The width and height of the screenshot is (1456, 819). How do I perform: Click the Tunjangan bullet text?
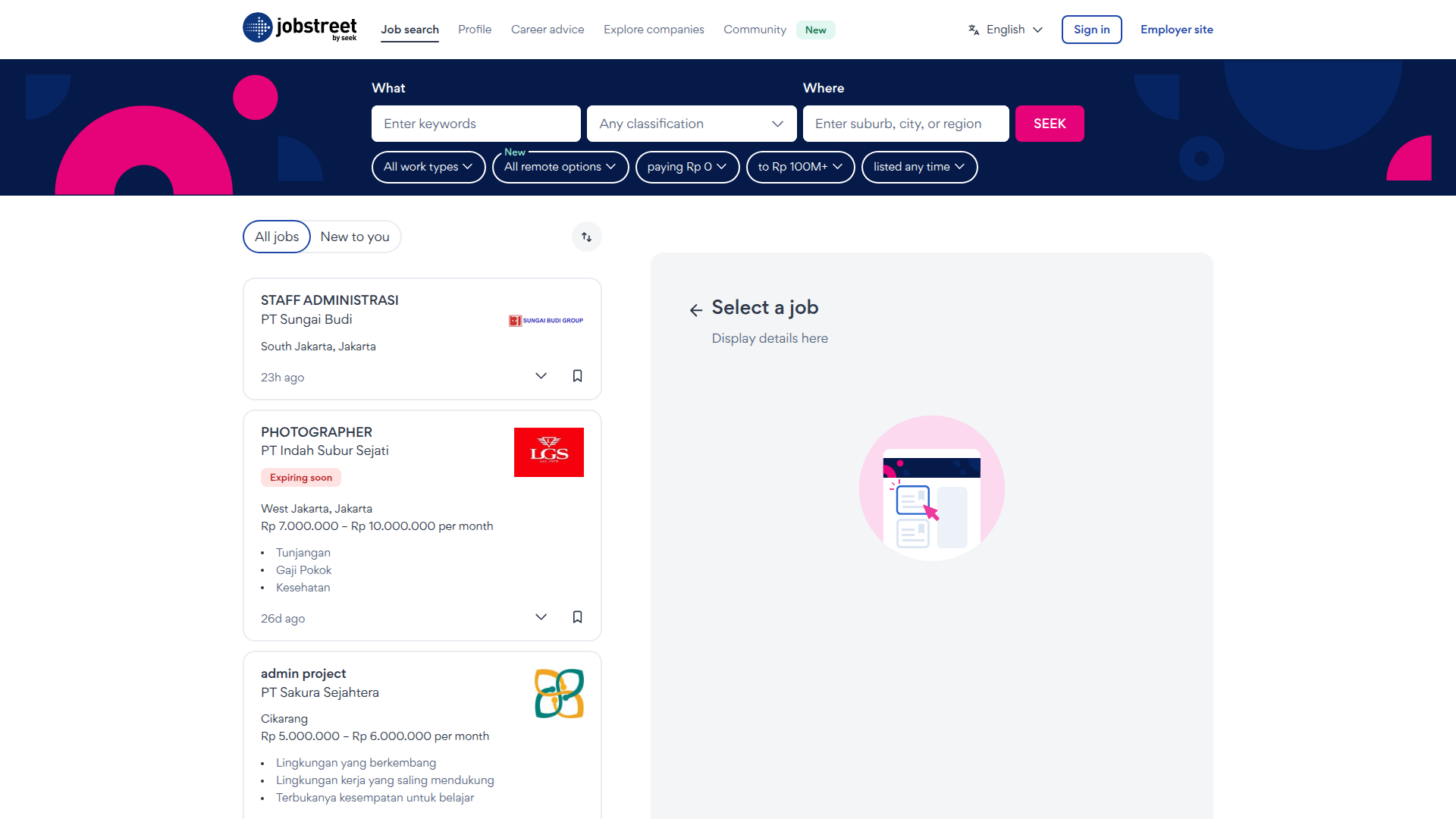[x=303, y=553]
